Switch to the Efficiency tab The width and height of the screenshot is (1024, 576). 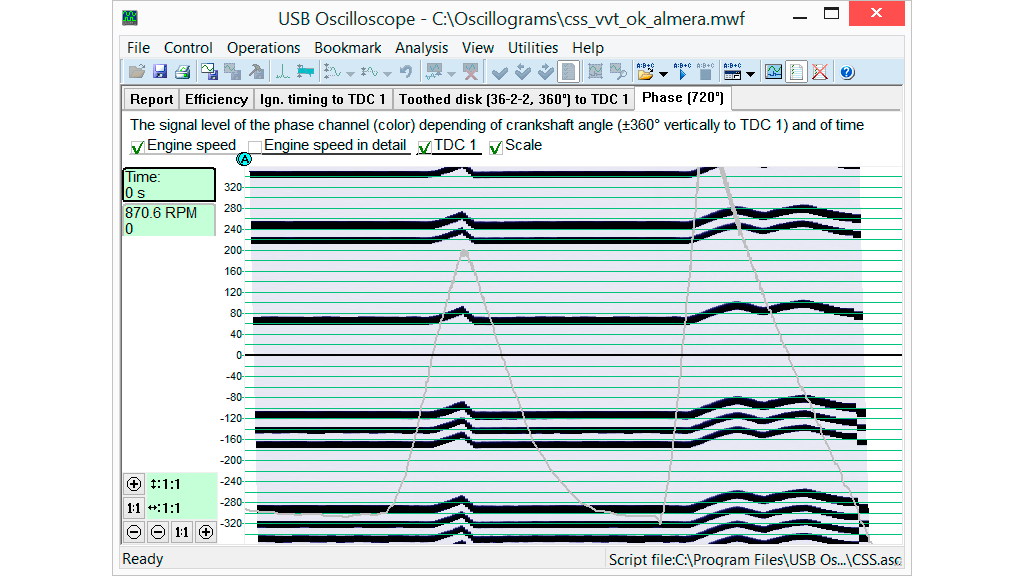pyautogui.click(x=216, y=99)
